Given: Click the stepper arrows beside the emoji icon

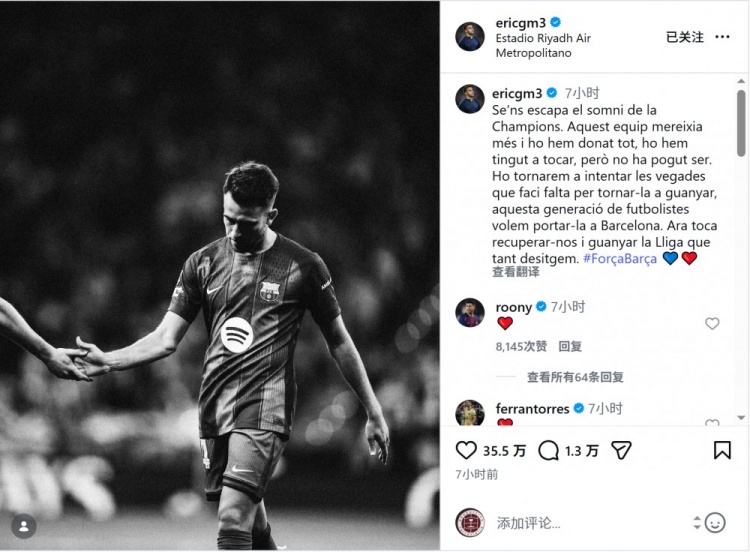Looking at the screenshot, I should (697, 522).
